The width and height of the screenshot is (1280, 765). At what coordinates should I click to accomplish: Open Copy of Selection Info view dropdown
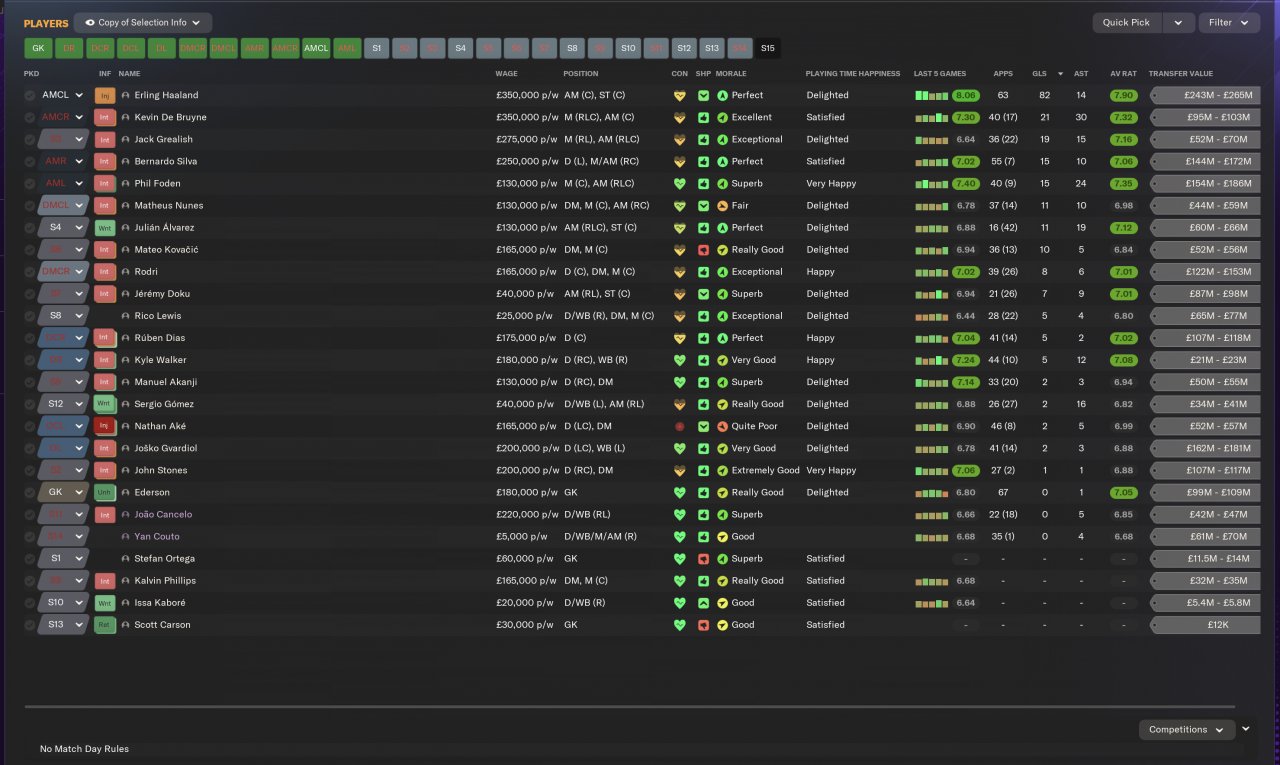pos(143,22)
